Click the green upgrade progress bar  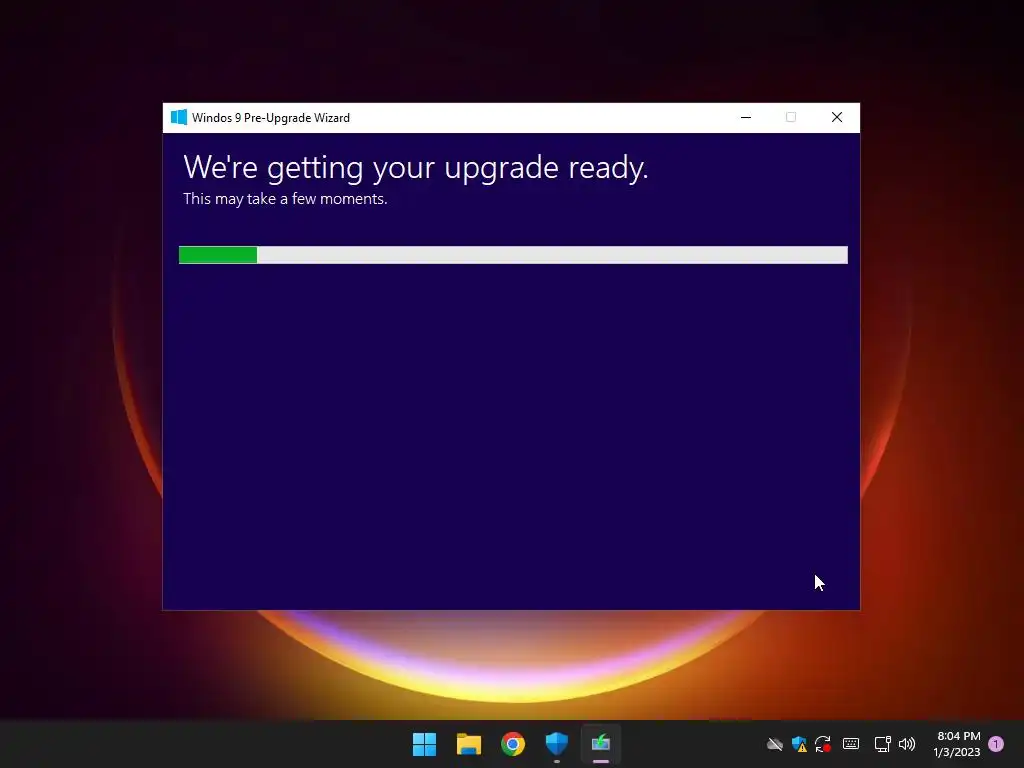click(513, 255)
